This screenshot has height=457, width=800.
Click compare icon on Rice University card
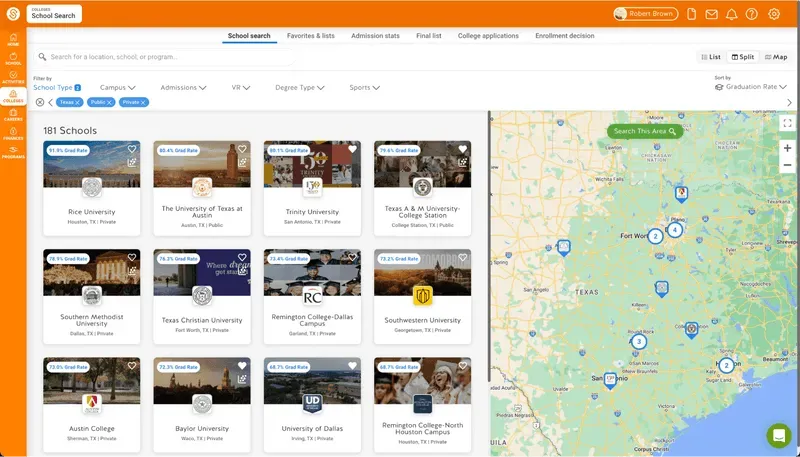[x=132, y=163]
